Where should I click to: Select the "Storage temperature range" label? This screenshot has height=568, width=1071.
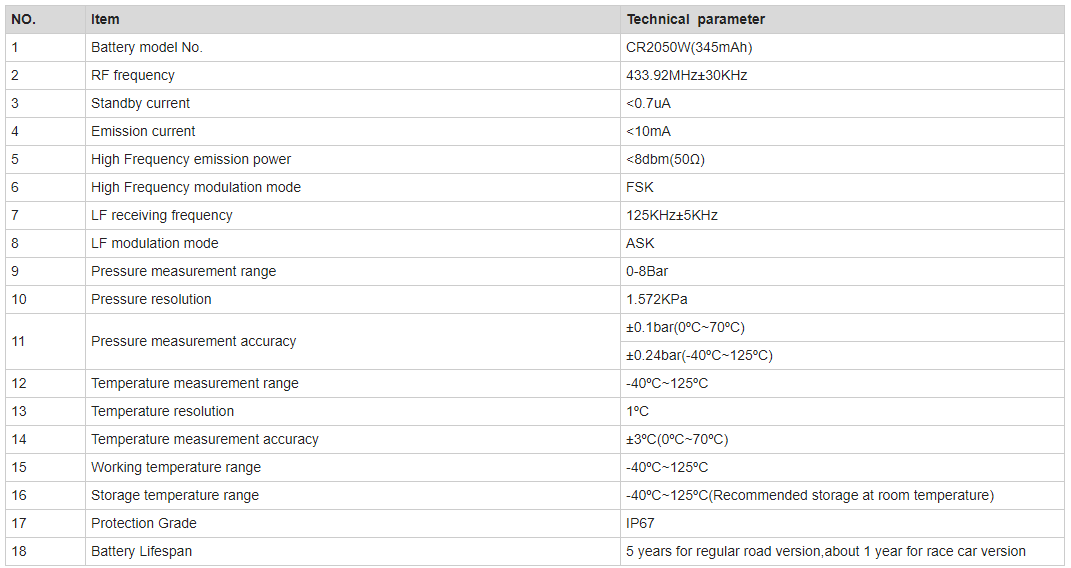[x=175, y=495]
